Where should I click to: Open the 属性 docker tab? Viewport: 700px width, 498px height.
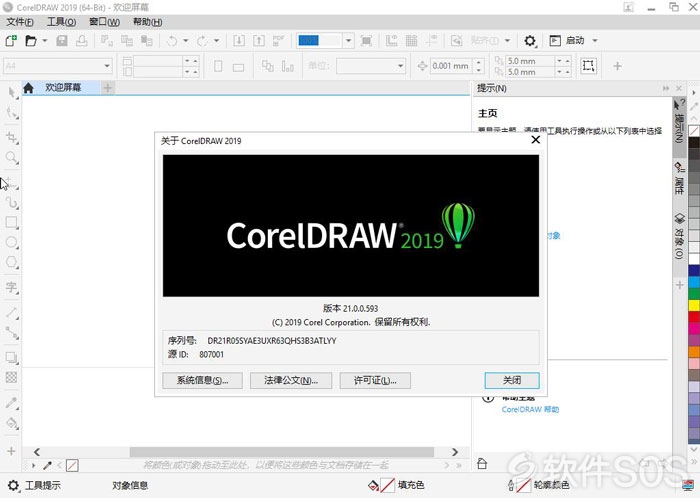pos(679,179)
